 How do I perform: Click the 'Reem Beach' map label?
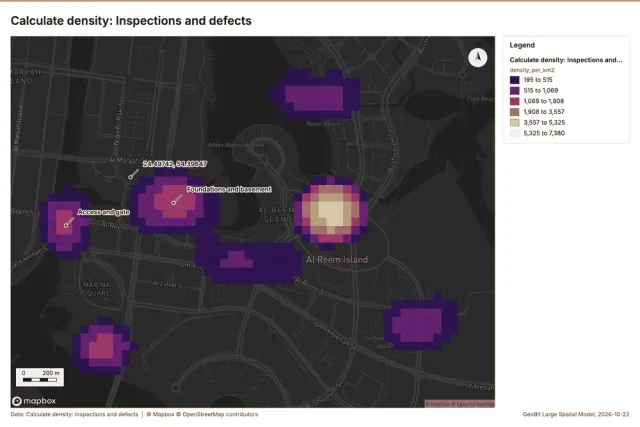coord(323,124)
